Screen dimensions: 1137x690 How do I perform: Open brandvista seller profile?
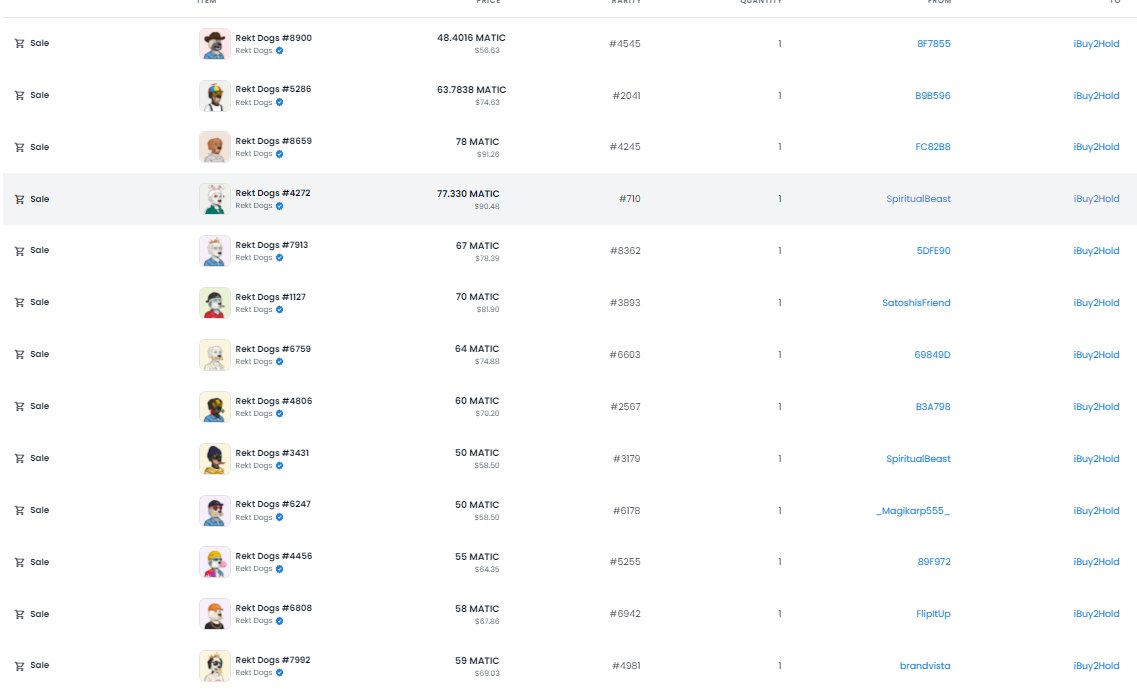[925, 665]
